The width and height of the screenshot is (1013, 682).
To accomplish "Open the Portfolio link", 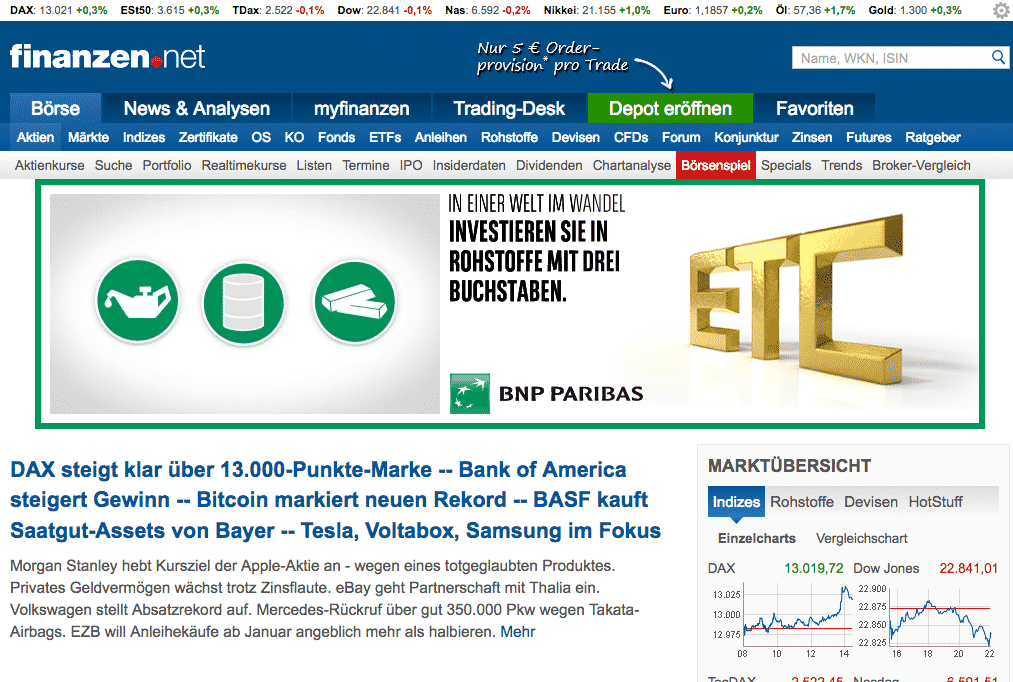I will (167, 165).
